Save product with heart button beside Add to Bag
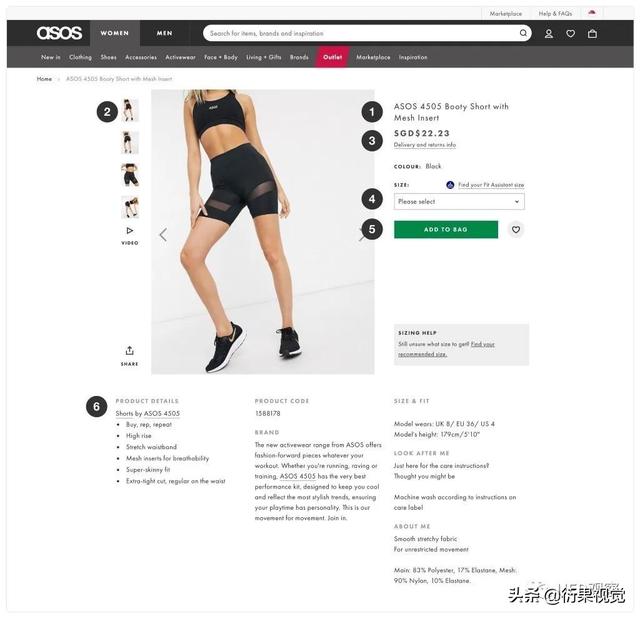Screen dimensions: 640x618 pyautogui.click(x=516, y=229)
